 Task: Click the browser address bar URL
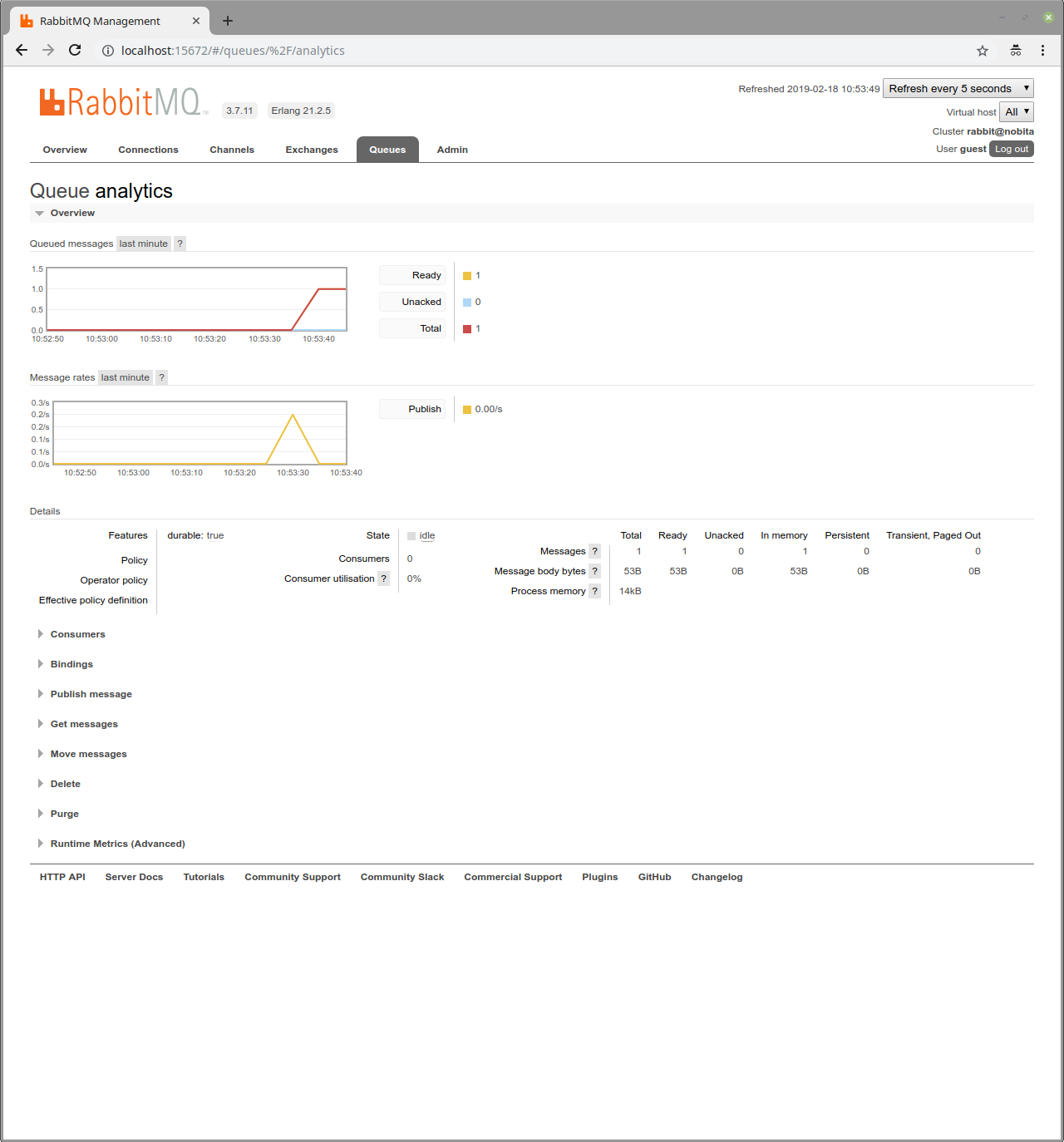point(233,51)
